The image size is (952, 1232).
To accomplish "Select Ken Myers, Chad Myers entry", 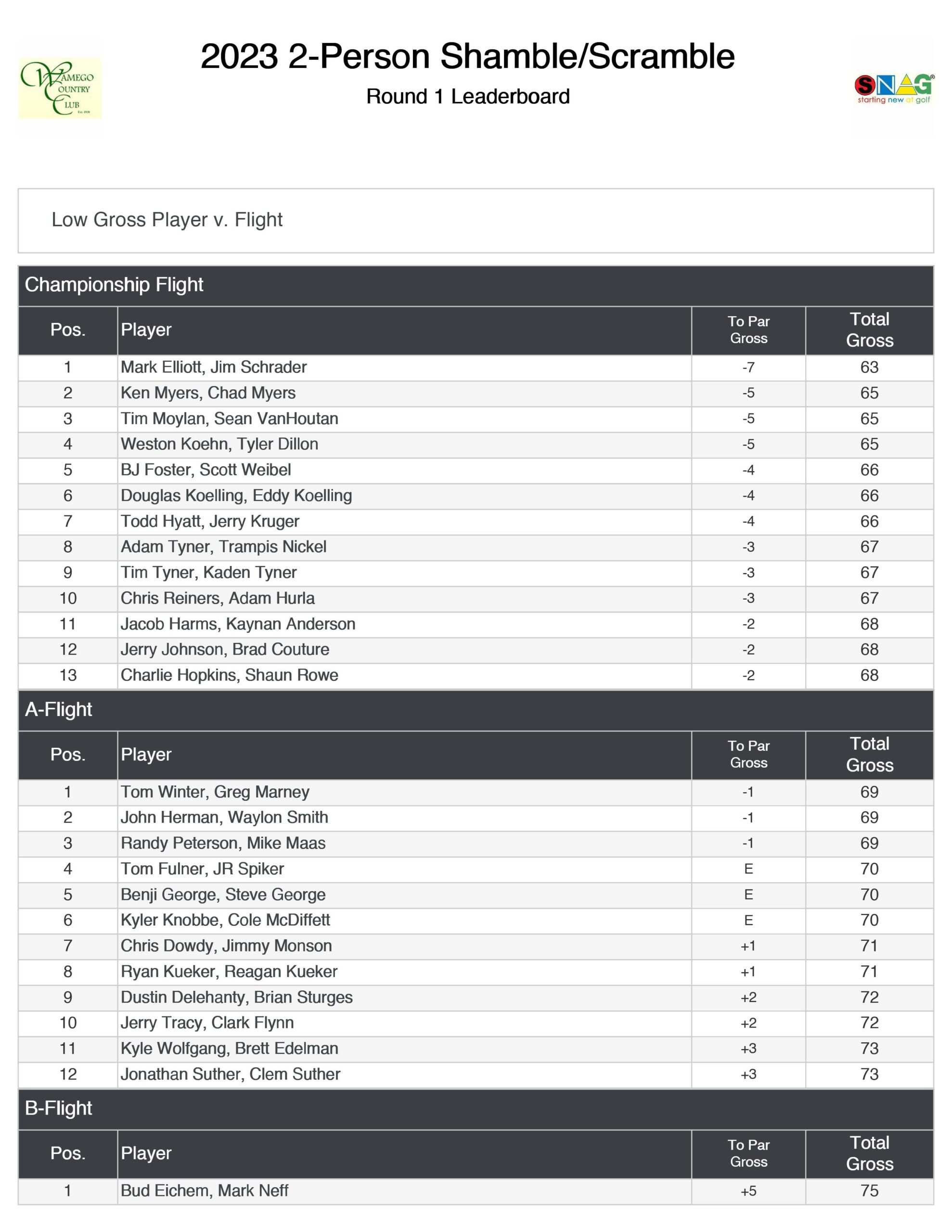I will [x=208, y=393].
